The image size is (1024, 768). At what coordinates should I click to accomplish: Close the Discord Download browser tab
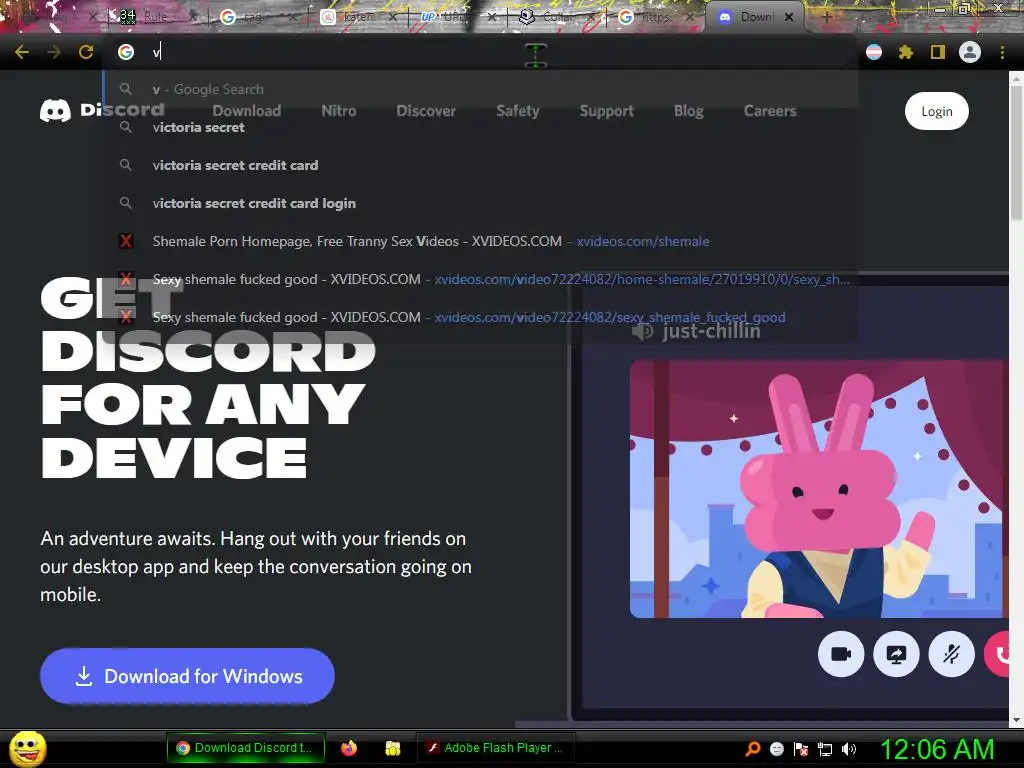point(789,17)
